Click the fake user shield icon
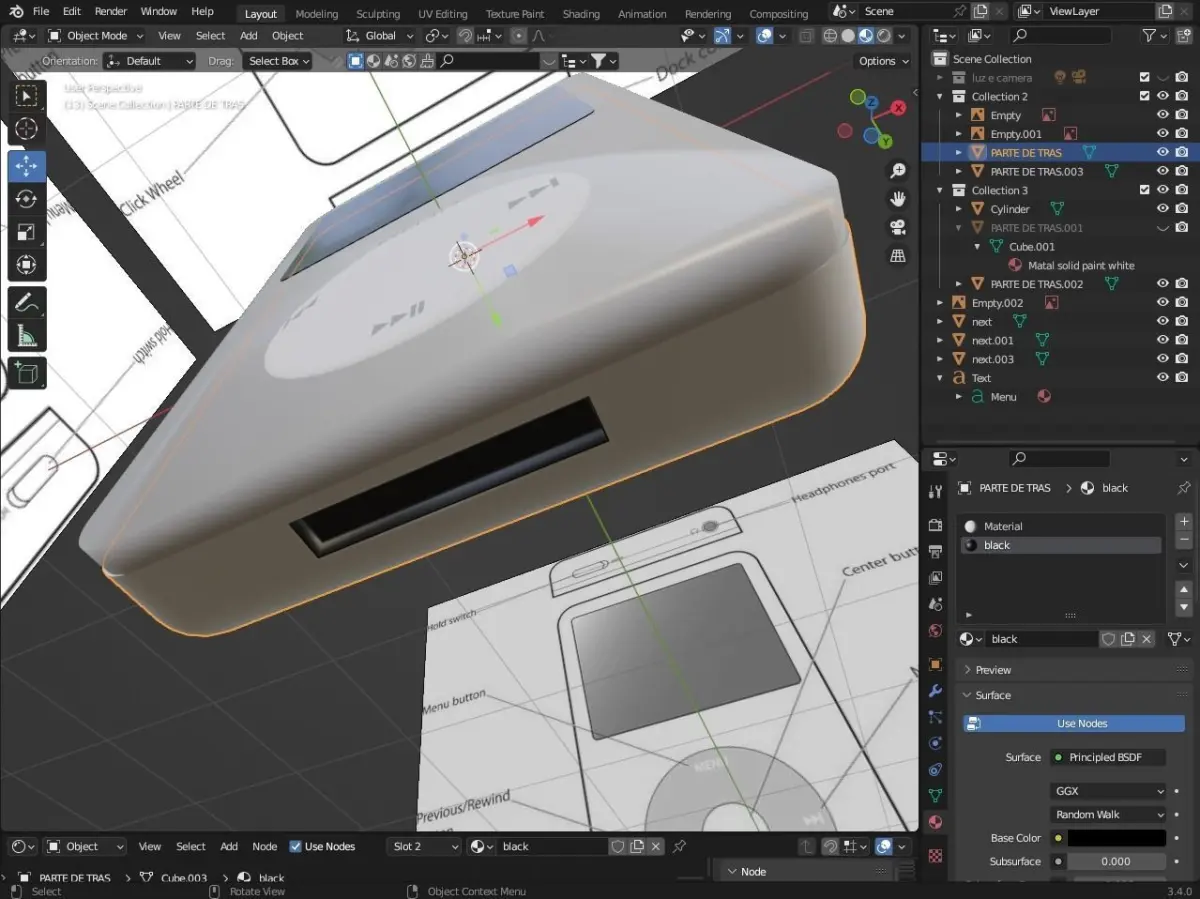 click(1108, 639)
